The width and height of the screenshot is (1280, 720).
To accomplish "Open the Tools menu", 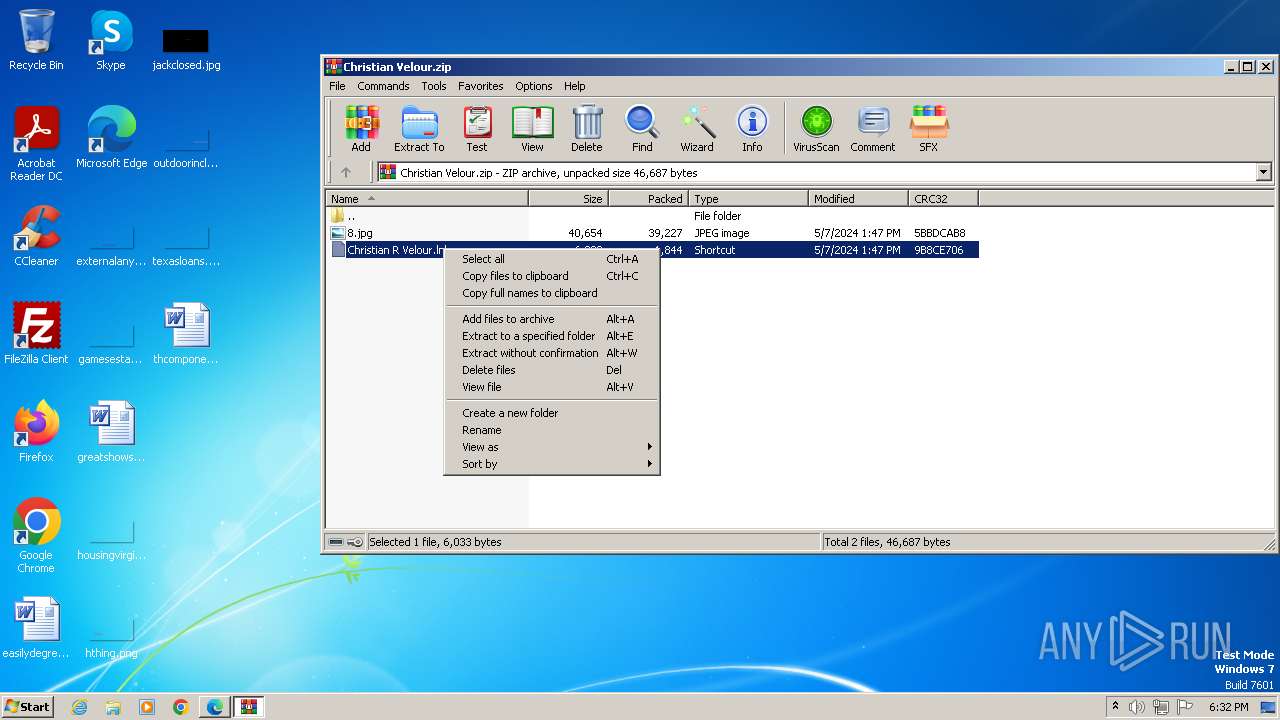I will [x=434, y=86].
